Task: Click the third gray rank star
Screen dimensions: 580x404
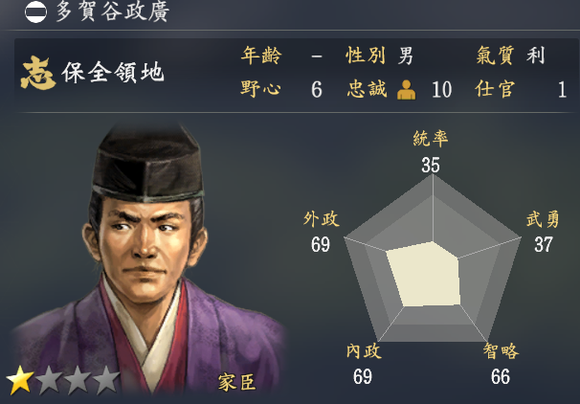Action: pos(77,380)
